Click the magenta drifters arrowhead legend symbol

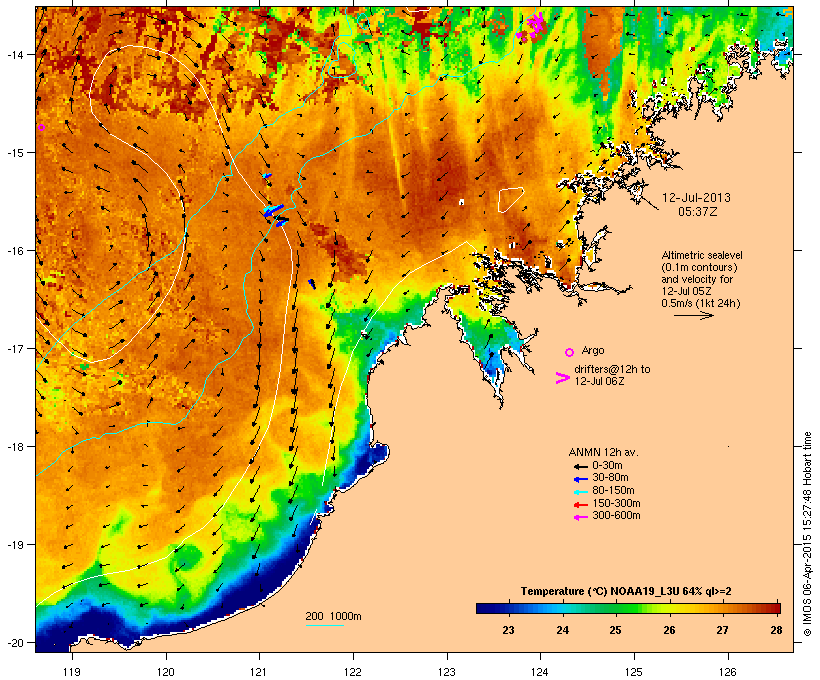coord(562,378)
